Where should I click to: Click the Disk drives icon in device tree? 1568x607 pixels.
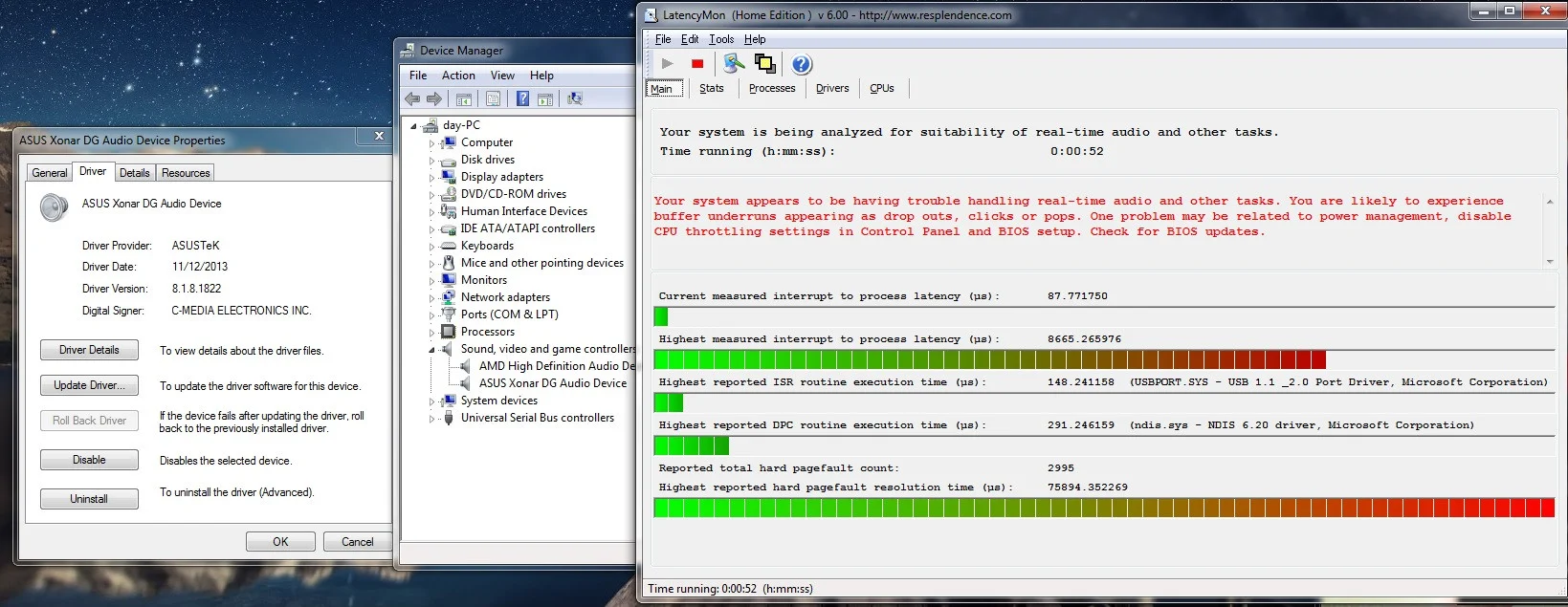click(x=448, y=160)
